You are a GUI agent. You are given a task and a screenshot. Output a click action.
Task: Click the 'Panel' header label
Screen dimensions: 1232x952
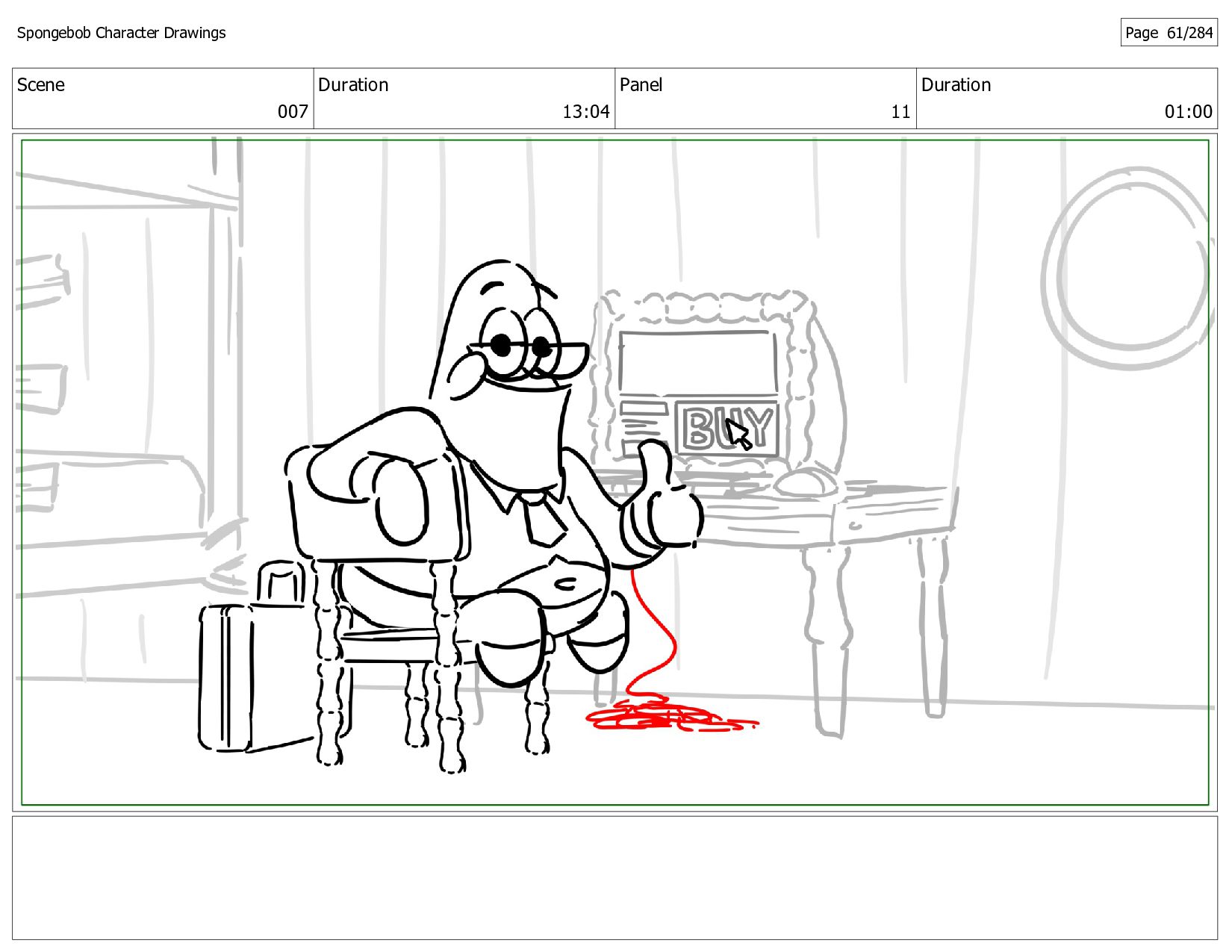point(641,85)
